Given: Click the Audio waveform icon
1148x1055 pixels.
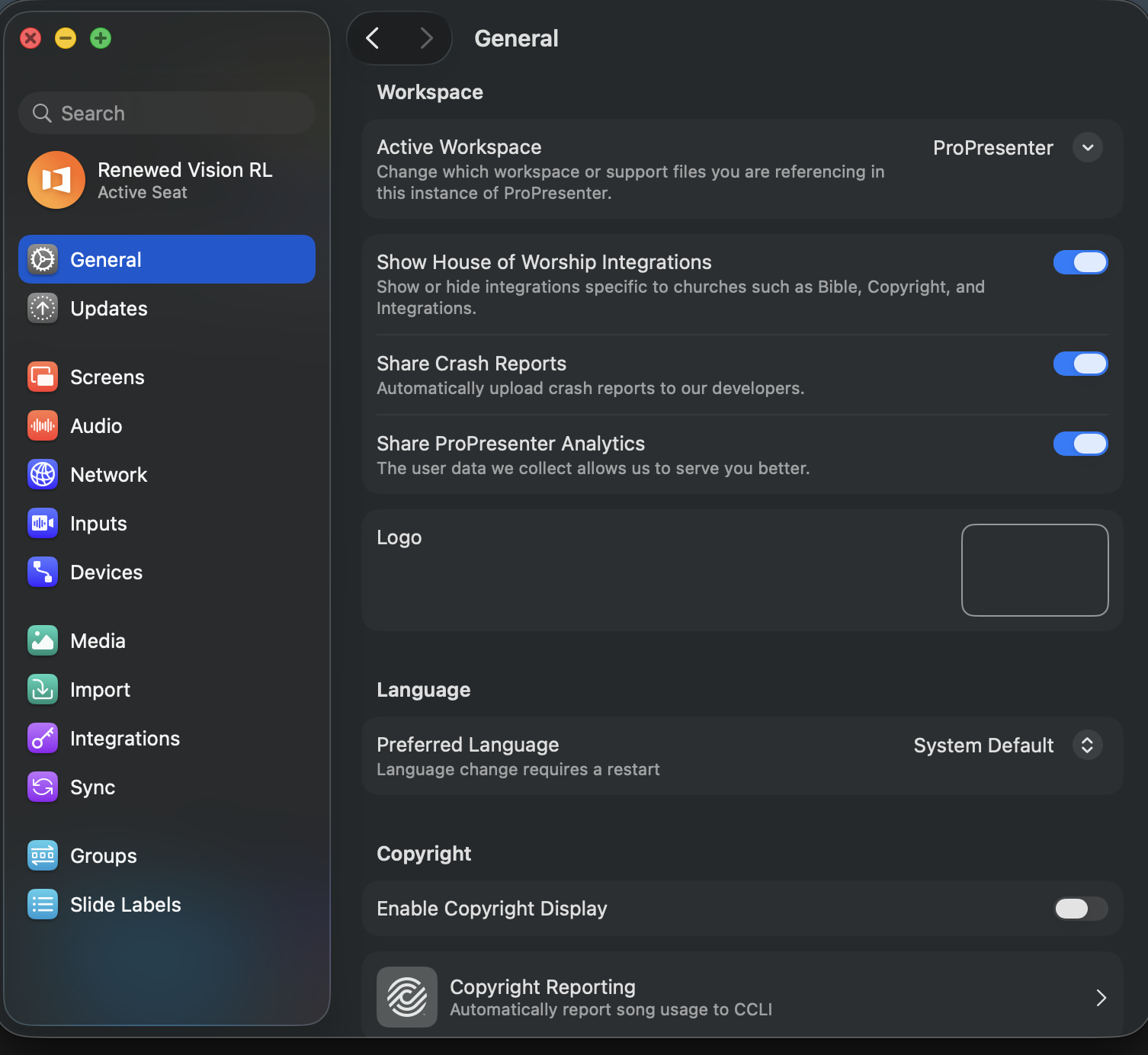Looking at the screenshot, I should (43, 426).
